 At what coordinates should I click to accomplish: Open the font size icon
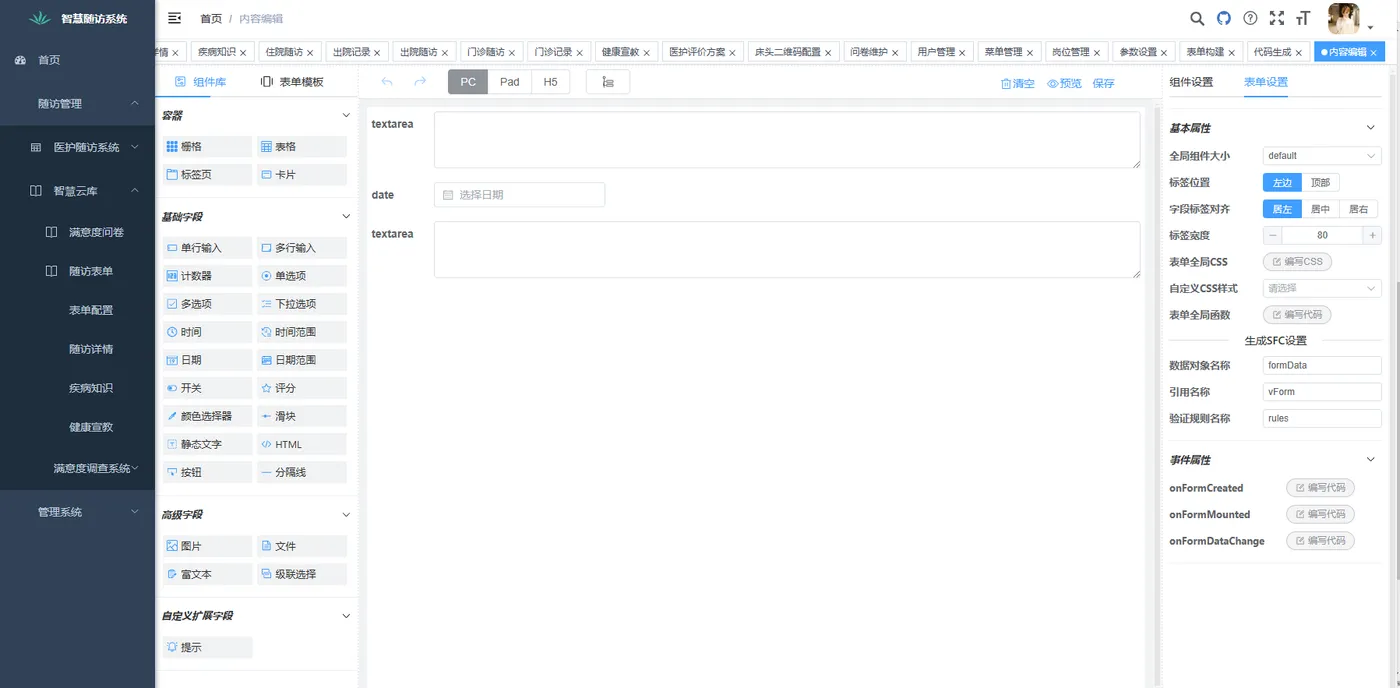tap(1303, 18)
